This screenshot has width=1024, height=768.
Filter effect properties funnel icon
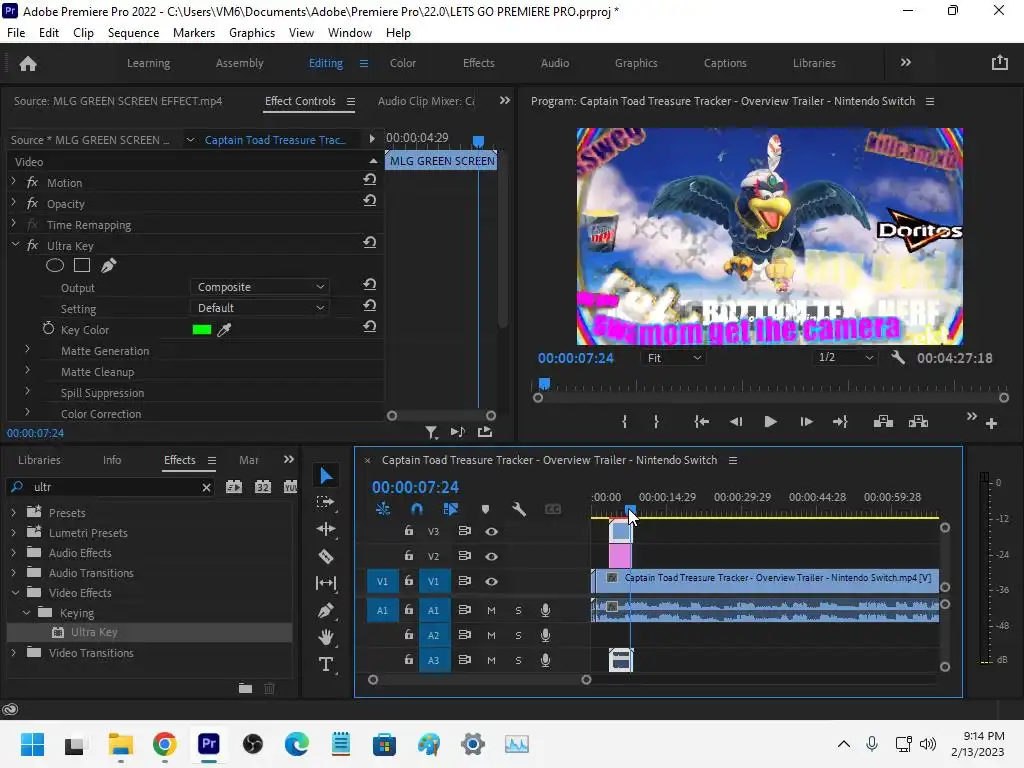point(431,432)
